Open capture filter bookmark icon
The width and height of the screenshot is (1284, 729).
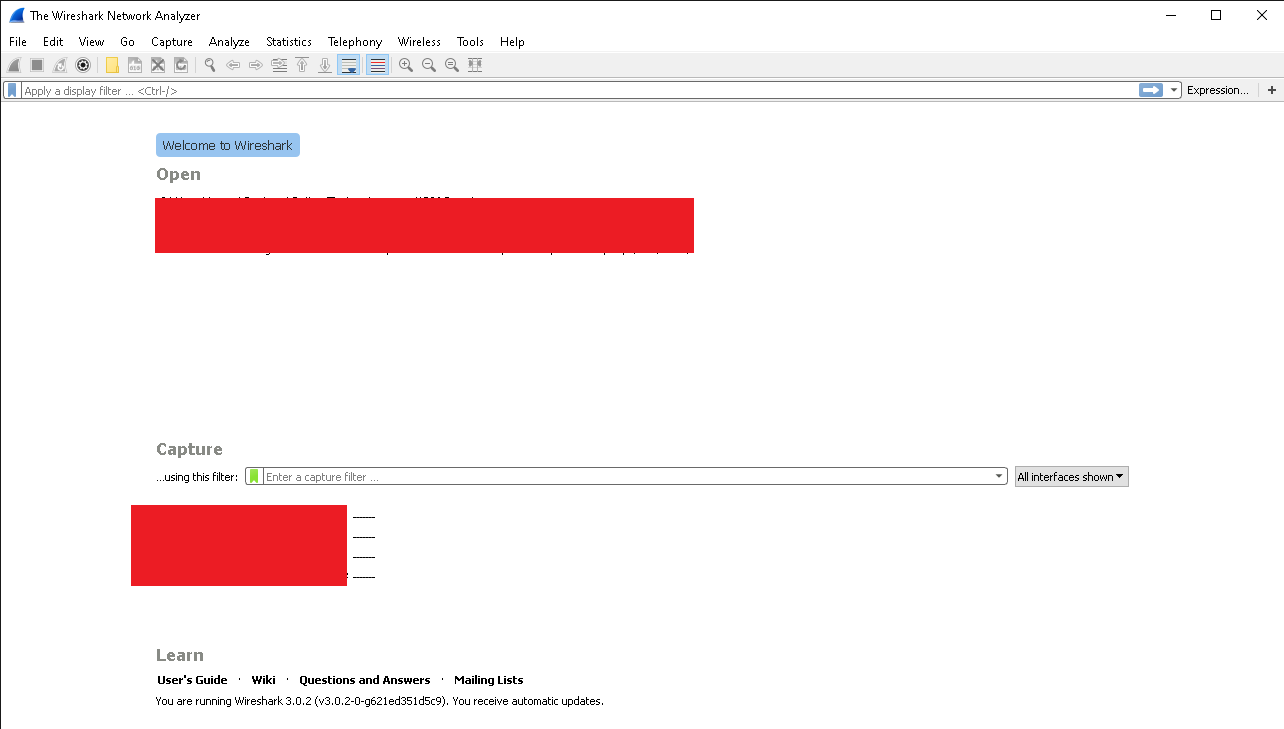[254, 476]
